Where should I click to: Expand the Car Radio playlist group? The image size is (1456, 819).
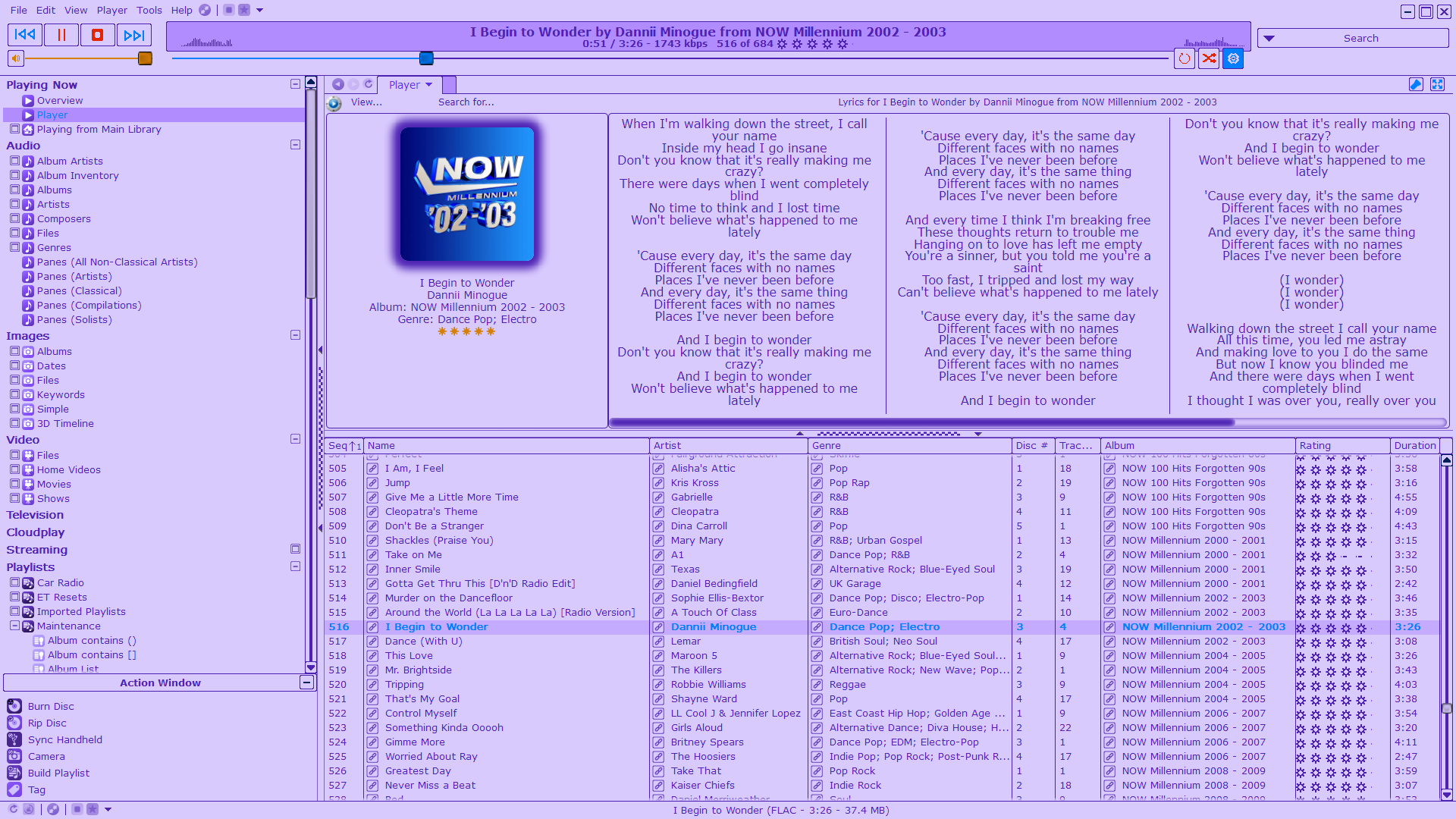[x=14, y=582]
